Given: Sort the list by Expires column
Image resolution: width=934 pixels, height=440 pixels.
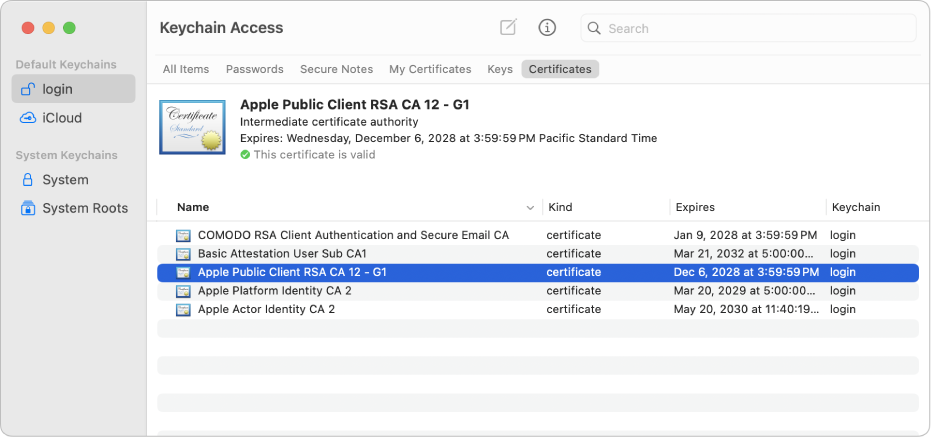Looking at the screenshot, I should [x=695, y=208].
